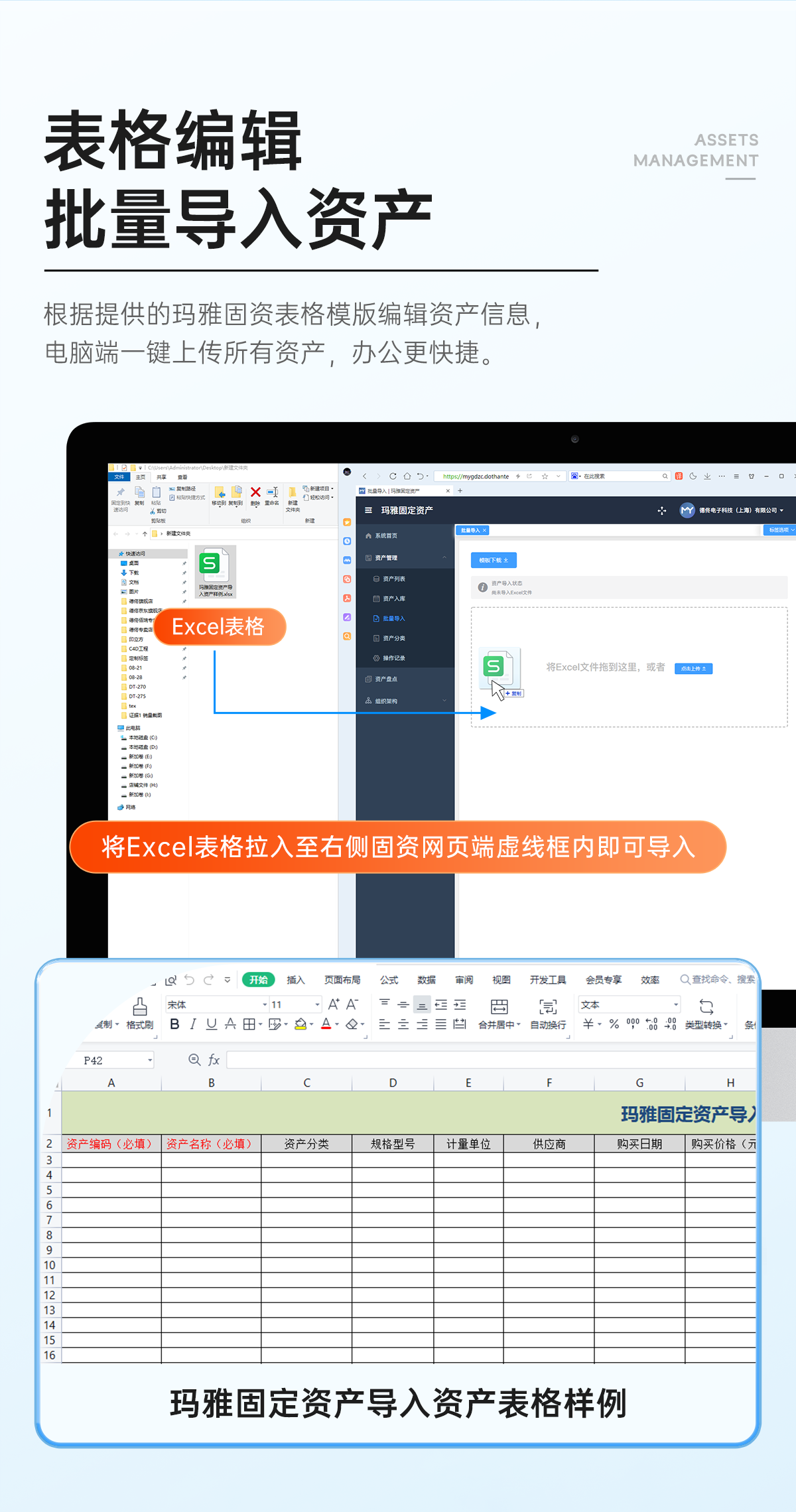
Task: Open the 标签选项 dropdown on the web page
Action: coord(779,530)
